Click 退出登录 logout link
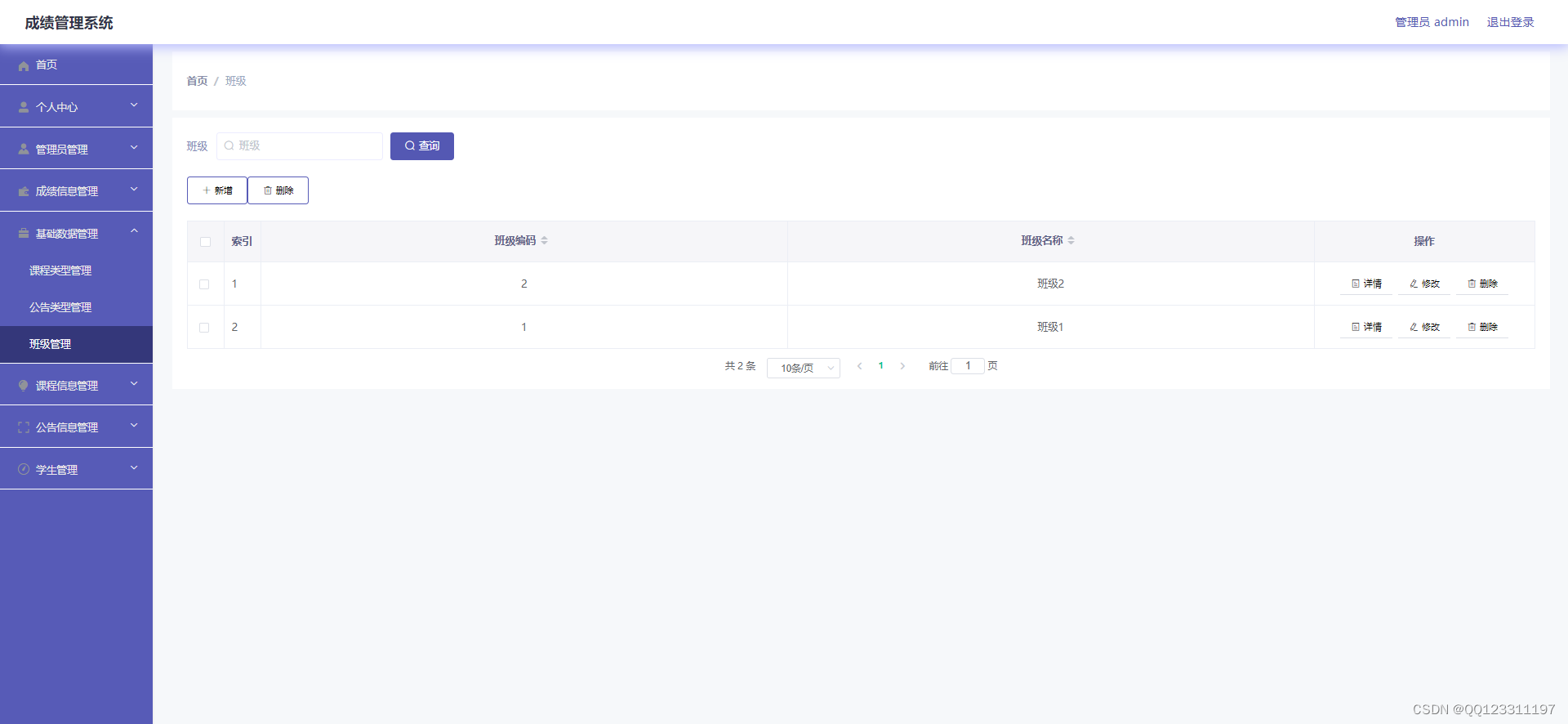This screenshot has width=1568, height=724. tap(1510, 22)
